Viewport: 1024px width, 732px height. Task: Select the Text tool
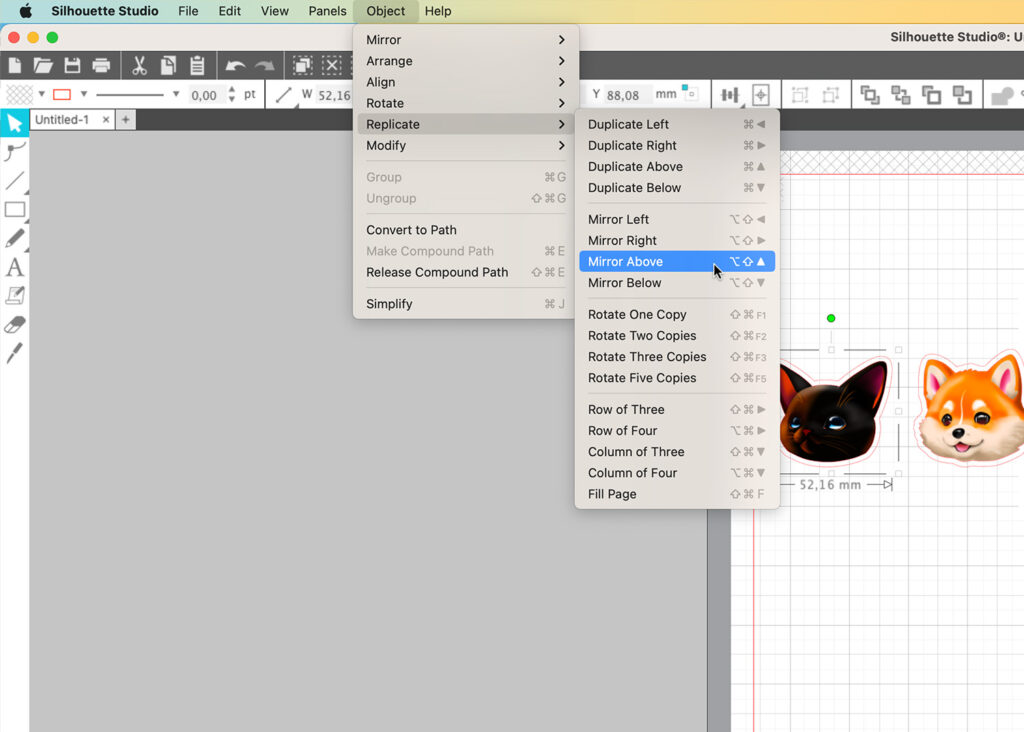point(14,267)
